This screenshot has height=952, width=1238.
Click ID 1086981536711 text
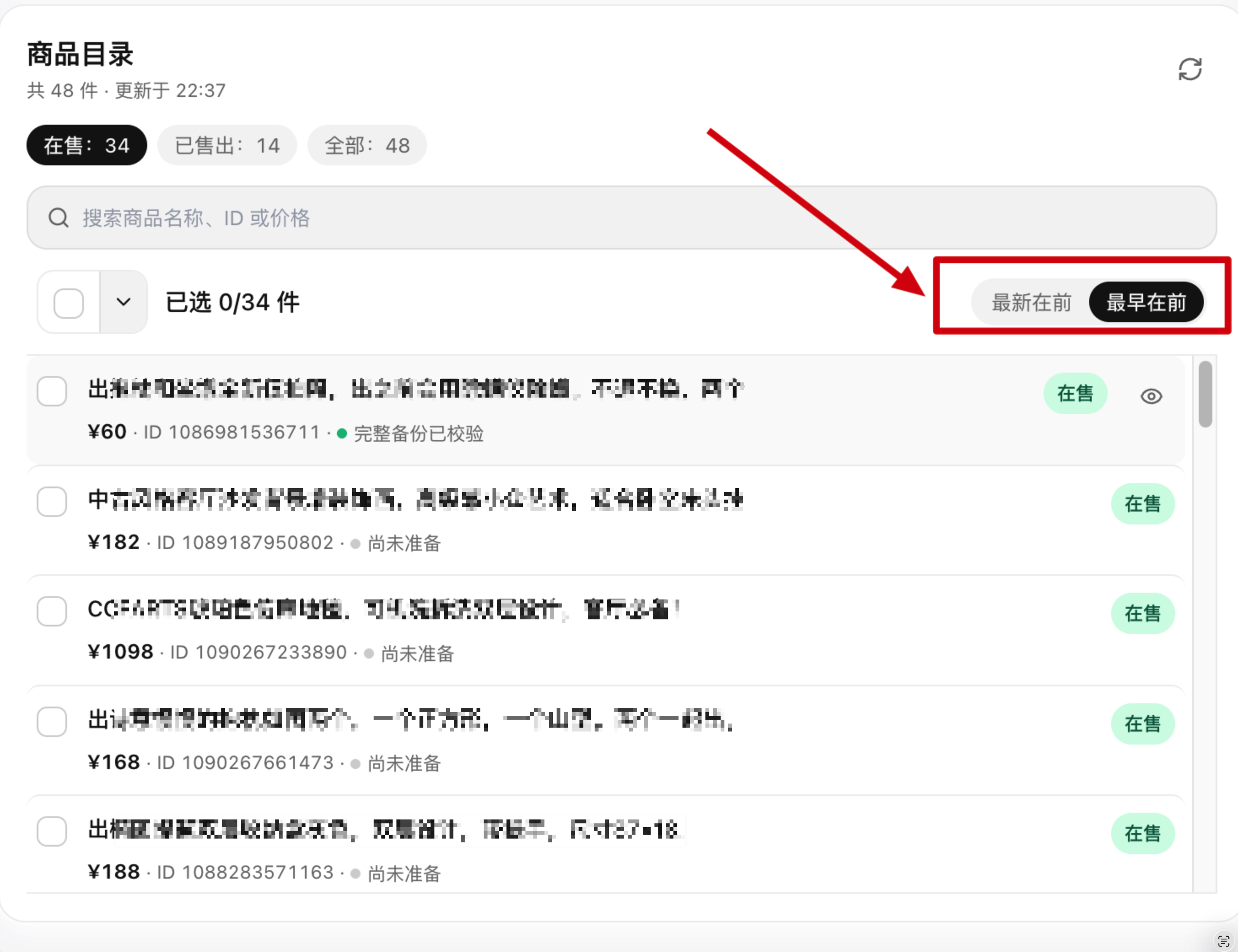point(232,433)
